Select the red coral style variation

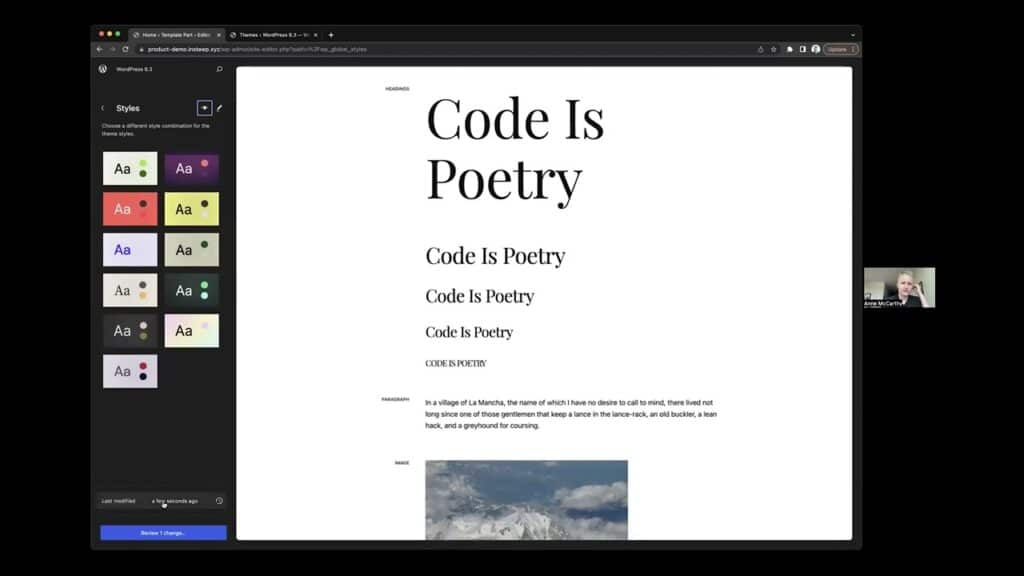pyautogui.click(x=130, y=209)
